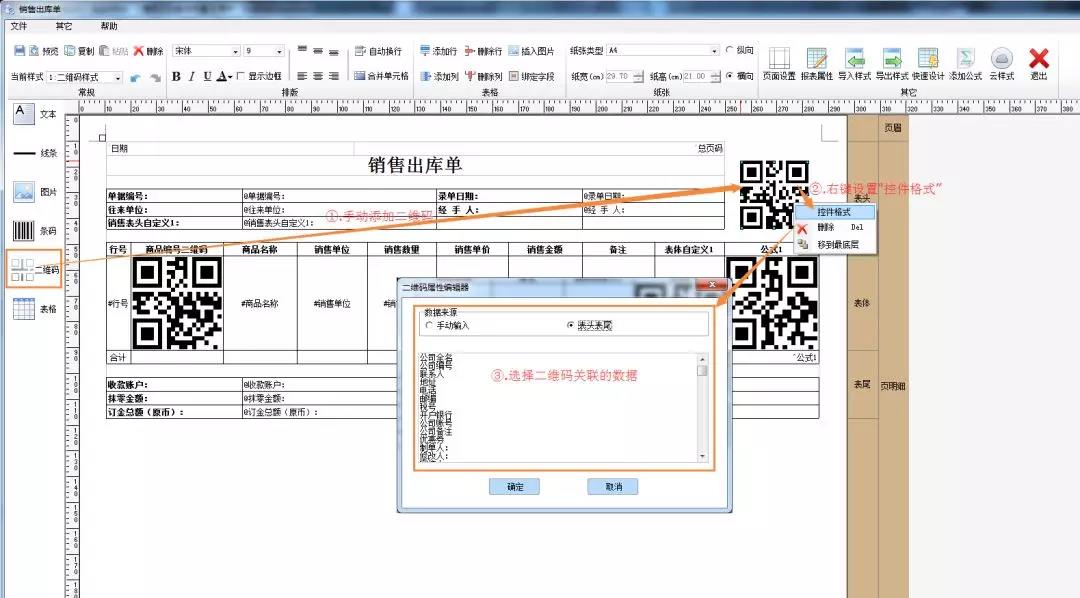Click the vertical align bottom icon
The image size is (1080, 598).
[334, 50]
